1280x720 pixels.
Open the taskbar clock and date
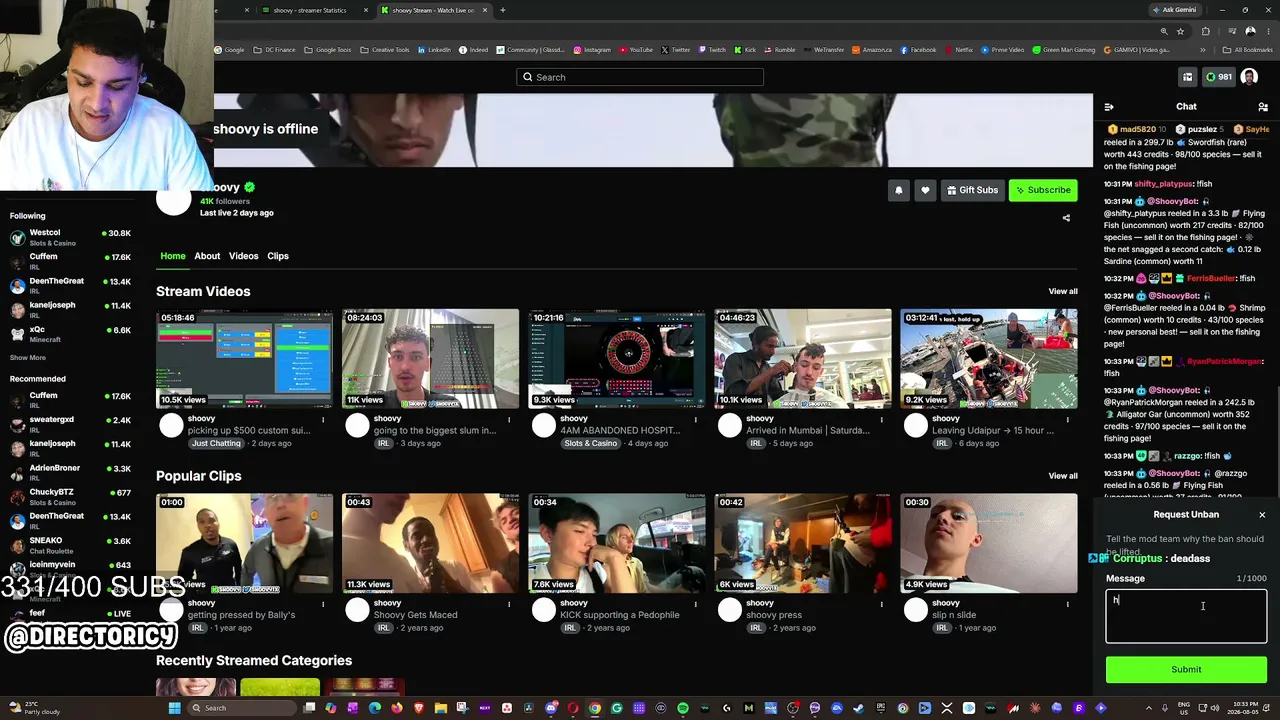click(1244, 708)
